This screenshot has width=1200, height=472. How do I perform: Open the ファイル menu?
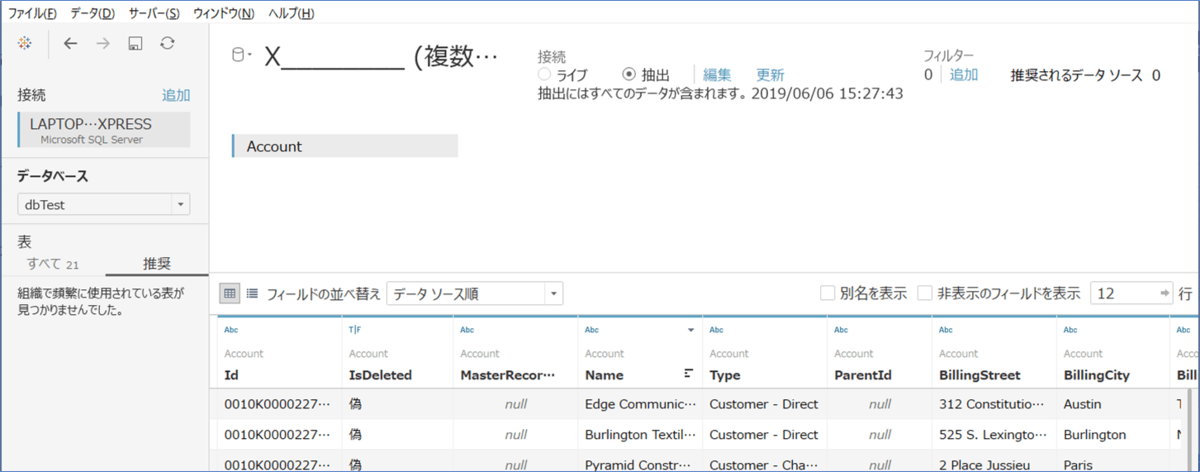tap(33, 13)
